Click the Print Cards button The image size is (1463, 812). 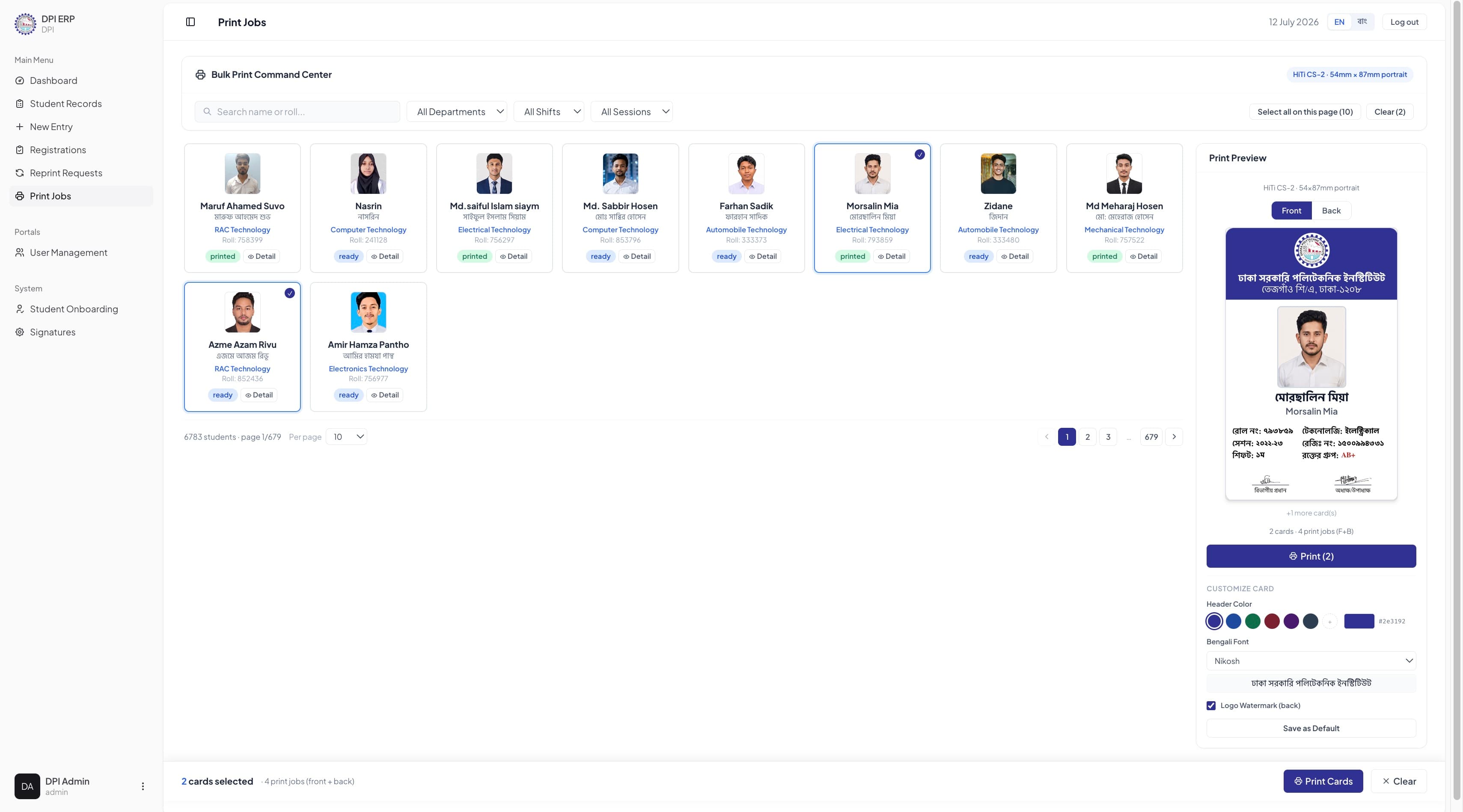[x=1323, y=781]
